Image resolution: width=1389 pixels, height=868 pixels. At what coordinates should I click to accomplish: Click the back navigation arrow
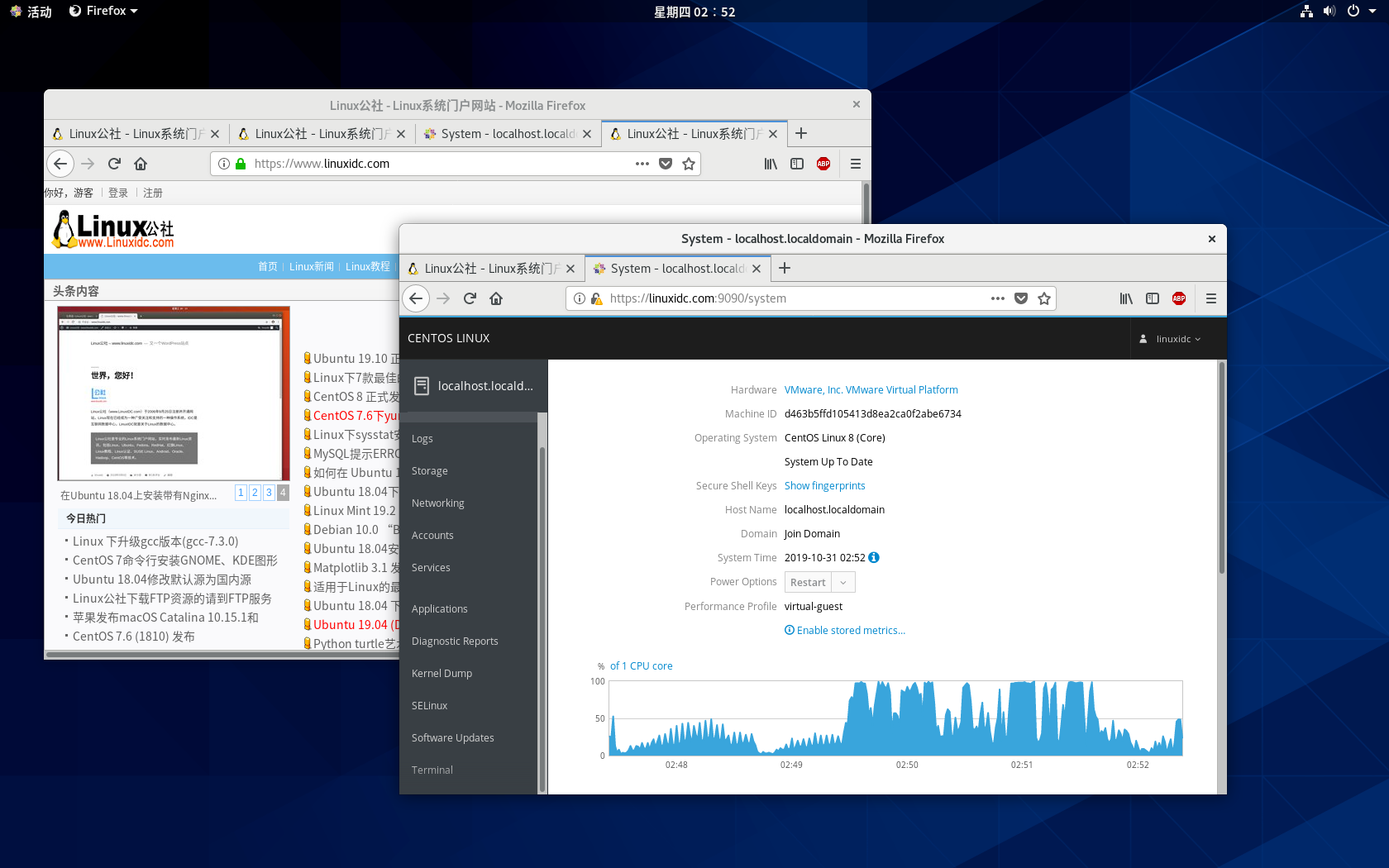416,298
